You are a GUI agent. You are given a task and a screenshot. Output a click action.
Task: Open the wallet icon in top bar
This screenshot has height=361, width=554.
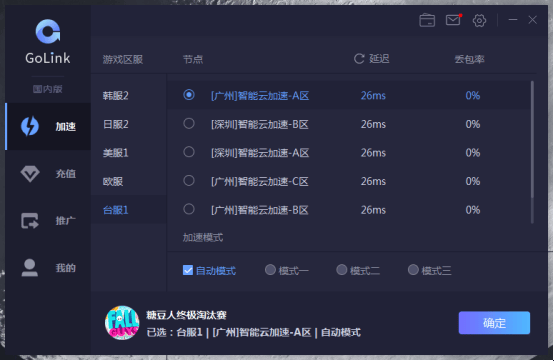tap(427, 20)
